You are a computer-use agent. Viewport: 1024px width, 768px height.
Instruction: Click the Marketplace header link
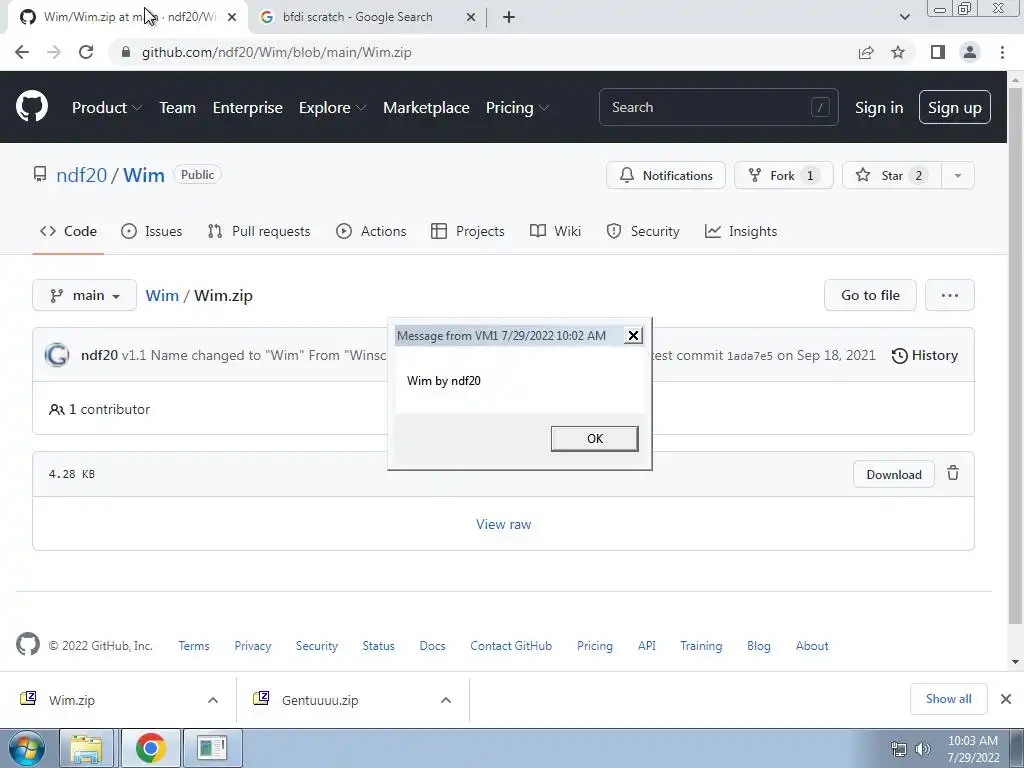click(x=426, y=108)
